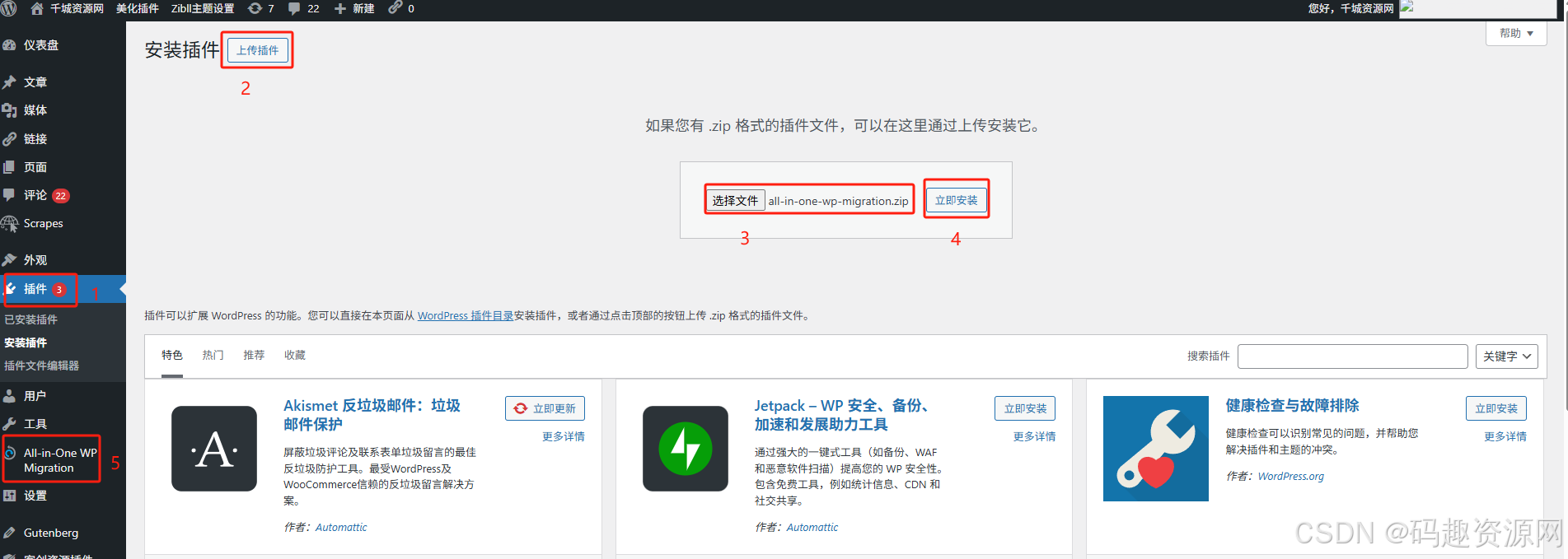Focus the 搜索插件 search field
The width and height of the screenshot is (1568, 559).
click(1352, 356)
